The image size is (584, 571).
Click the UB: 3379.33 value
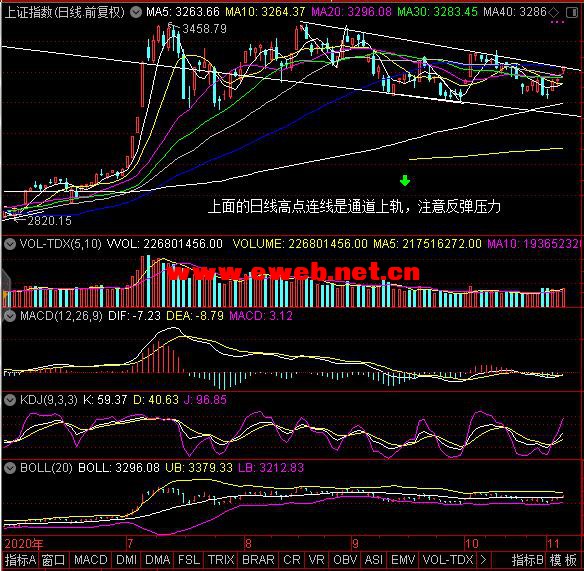pyautogui.click(x=199, y=468)
